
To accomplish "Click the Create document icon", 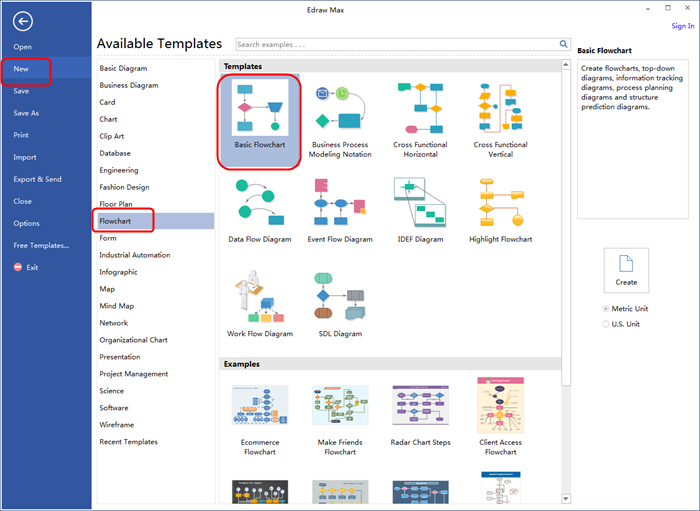I will point(626,264).
